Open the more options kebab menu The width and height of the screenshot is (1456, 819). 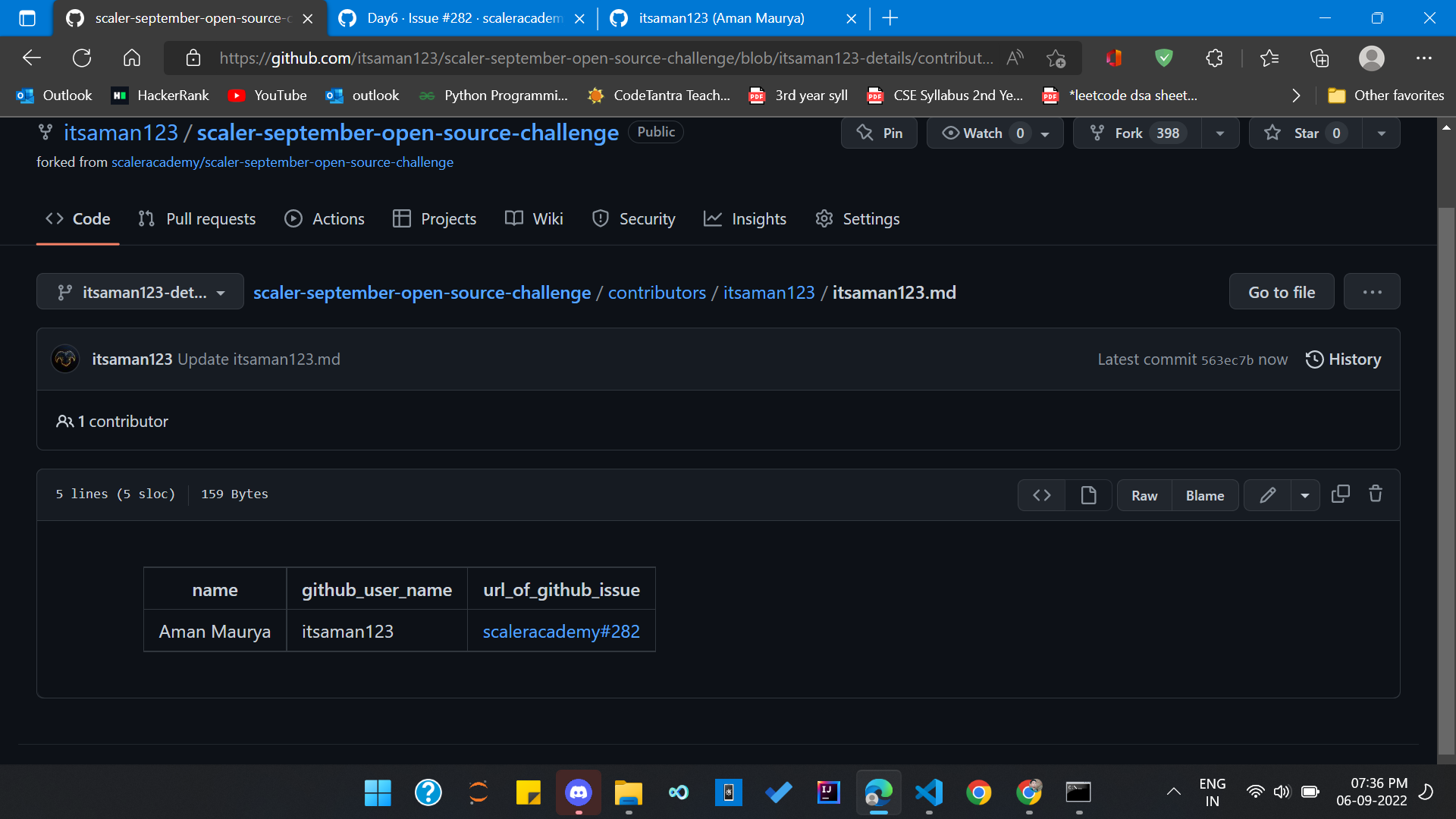(x=1371, y=291)
